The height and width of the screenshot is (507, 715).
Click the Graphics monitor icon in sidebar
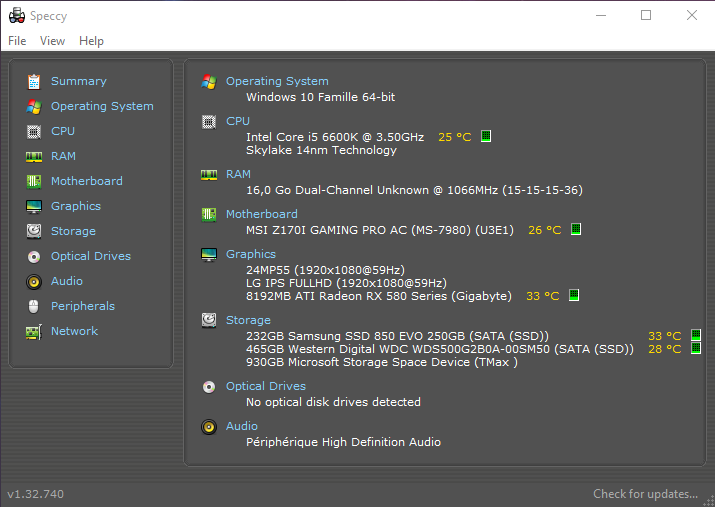(x=34, y=207)
